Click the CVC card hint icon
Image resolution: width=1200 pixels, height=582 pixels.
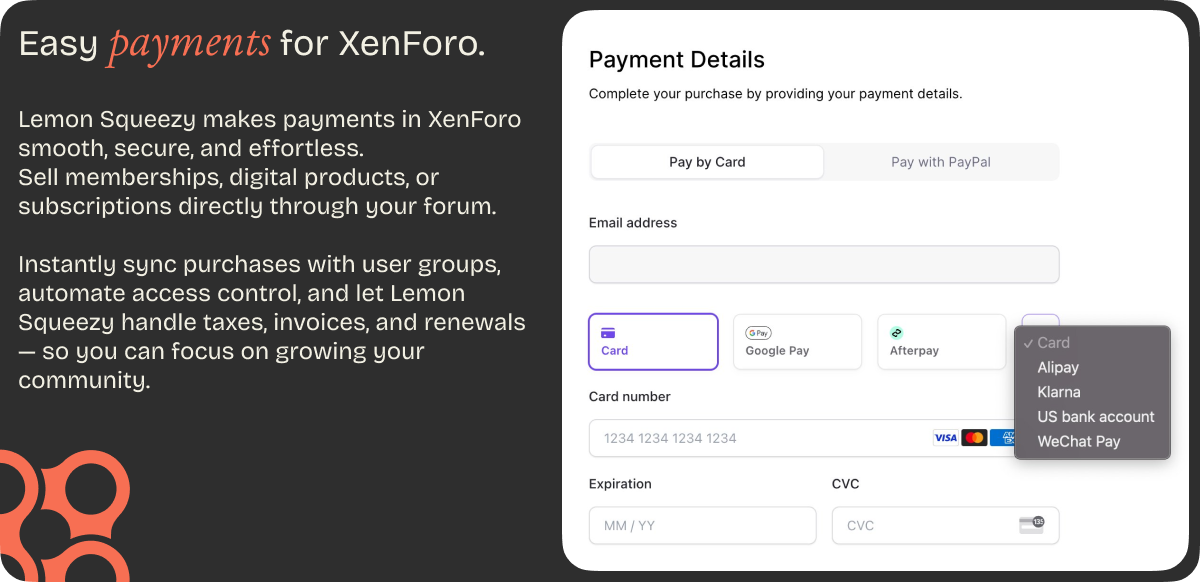point(1031,524)
